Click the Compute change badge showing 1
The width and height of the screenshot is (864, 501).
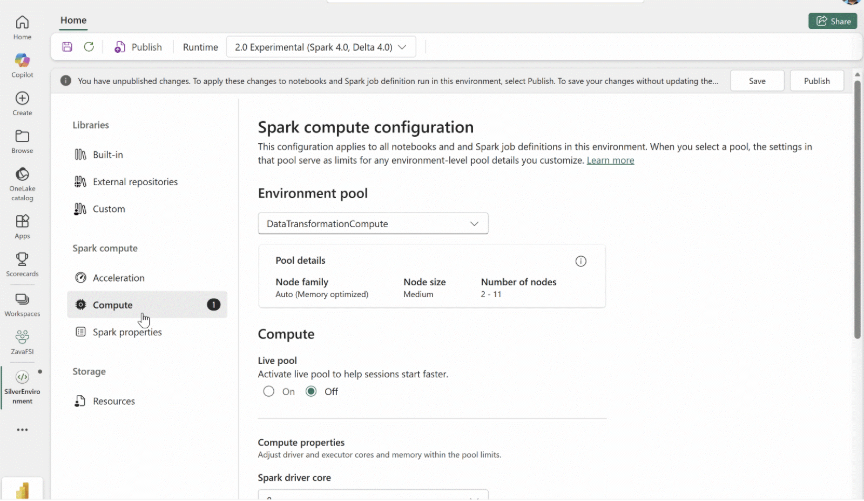(214, 305)
